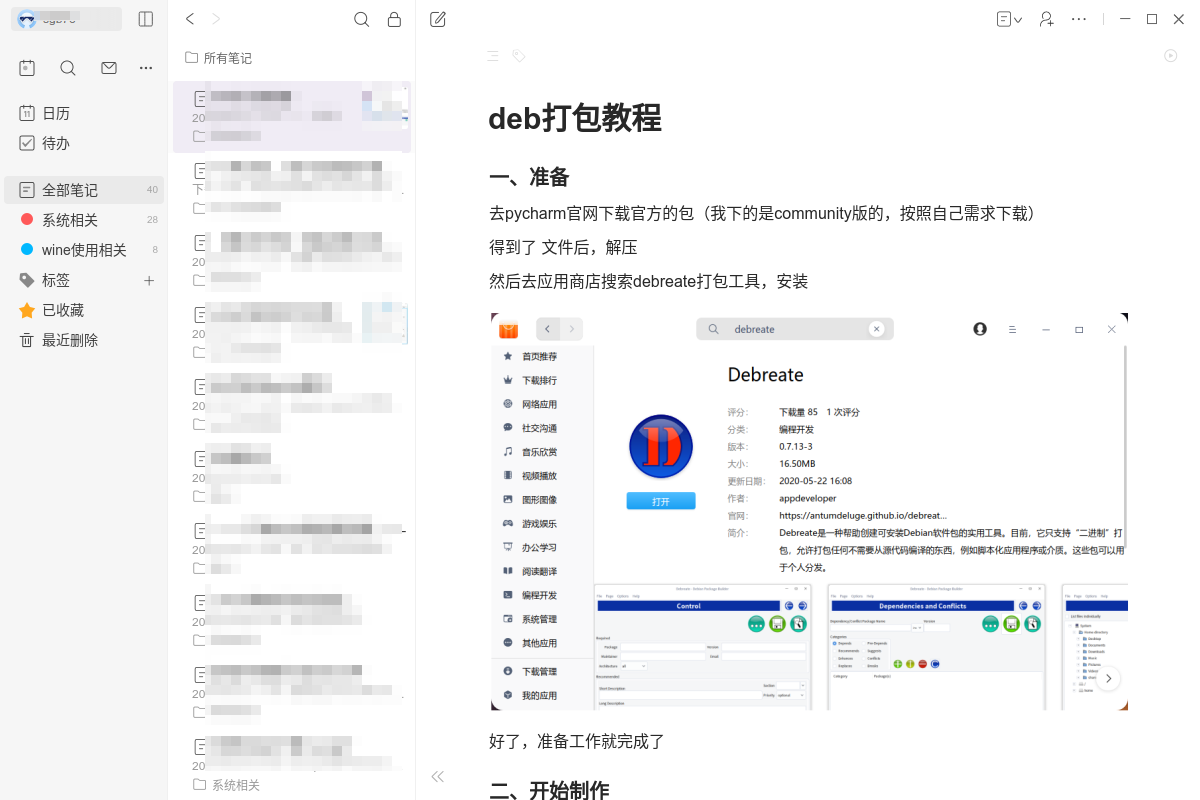The width and height of the screenshot is (1200, 800).
Task: Open wine使用相关 notebook with blue dot
Action: (84, 250)
